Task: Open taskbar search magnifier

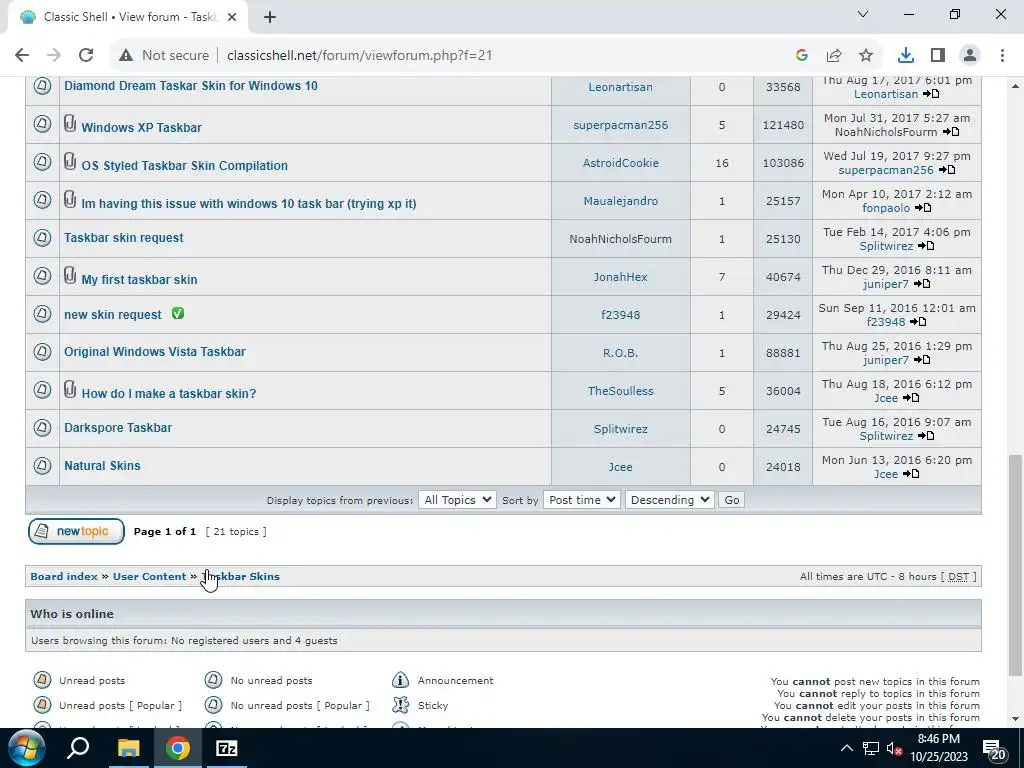Action: (x=78, y=748)
